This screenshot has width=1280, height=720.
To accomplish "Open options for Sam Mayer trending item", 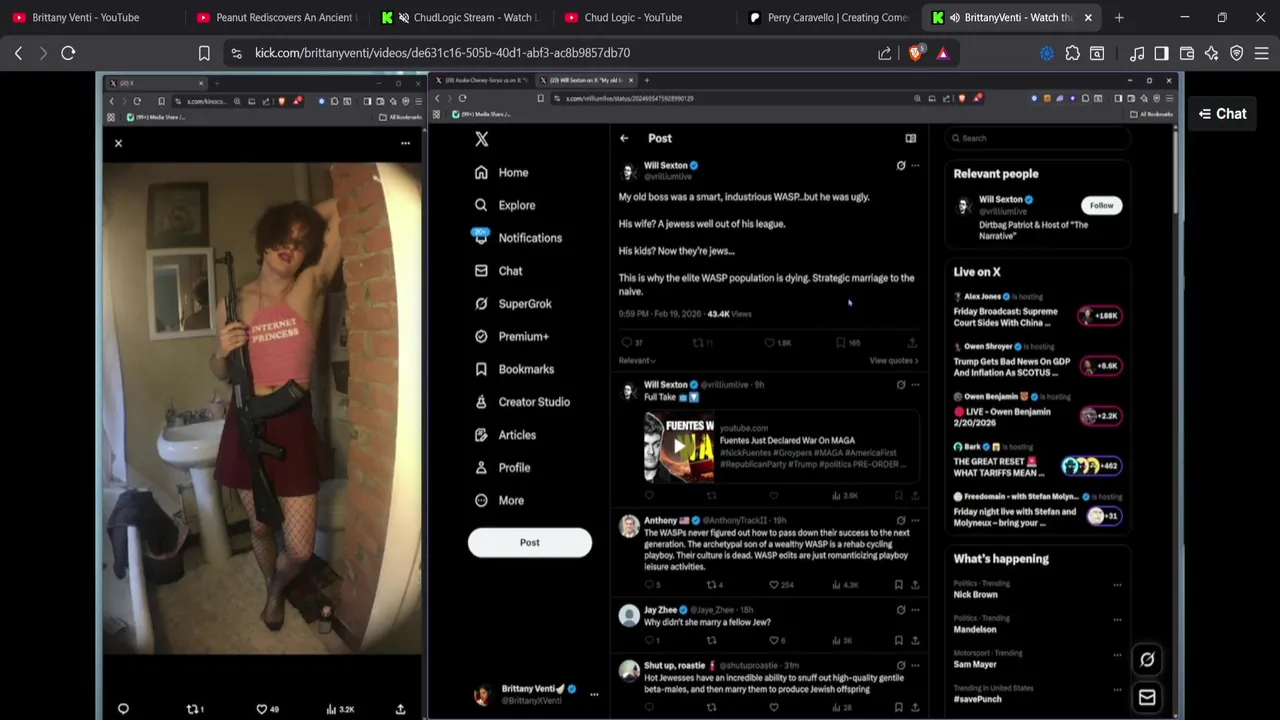I will coord(1117,655).
